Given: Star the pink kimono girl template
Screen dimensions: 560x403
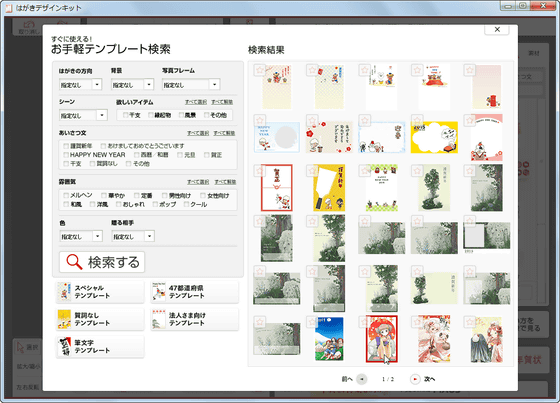Looking at the screenshot, I should (417, 322).
